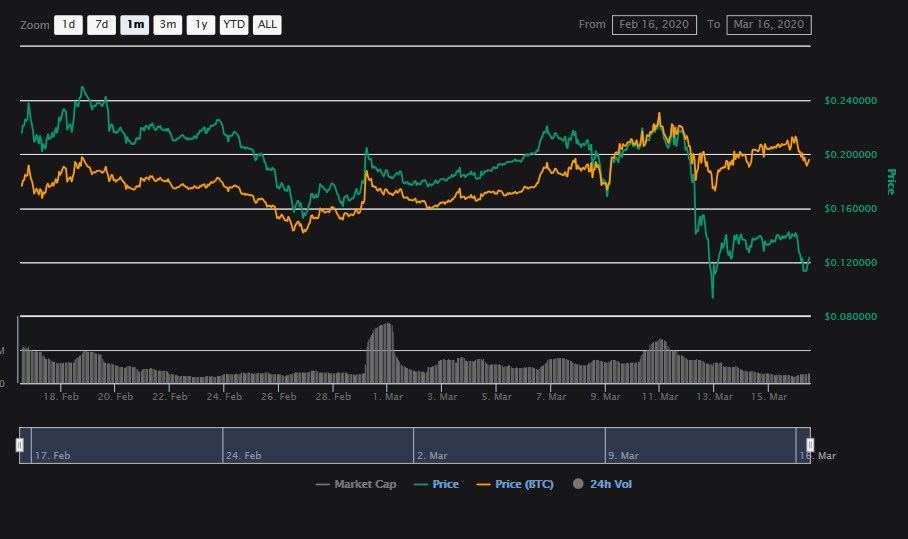Edit the From date field
Viewport: 908px width, 539px height.
(x=654, y=25)
